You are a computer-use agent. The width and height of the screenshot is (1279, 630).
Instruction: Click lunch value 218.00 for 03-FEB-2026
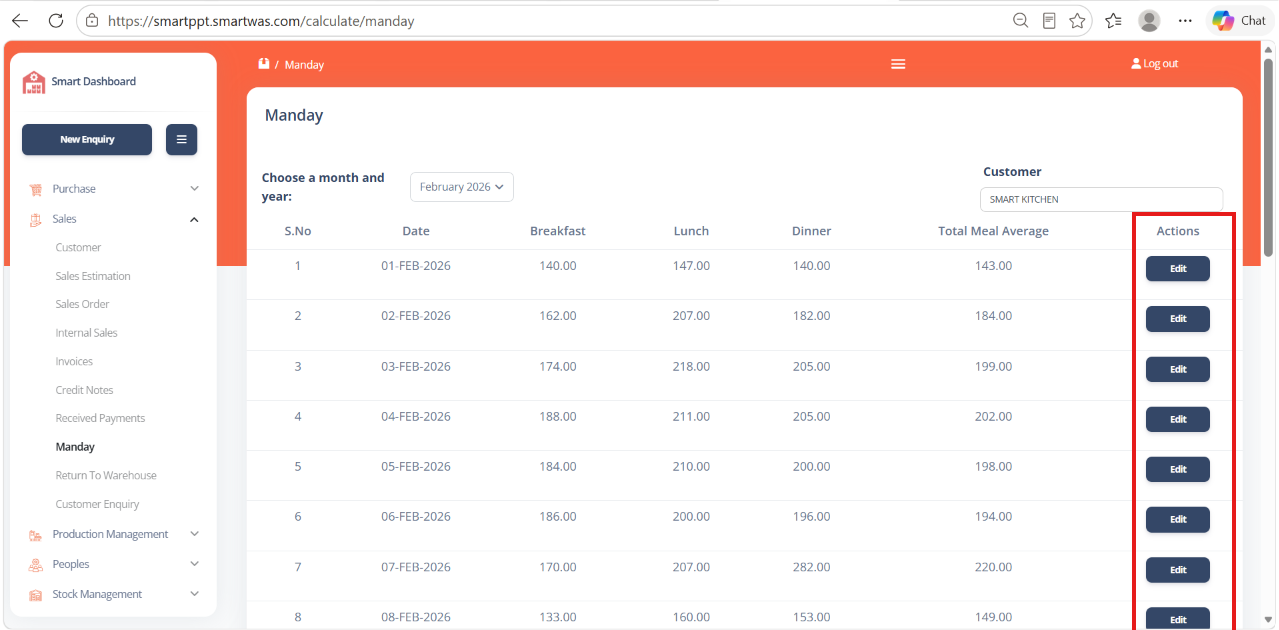pyautogui.click(x=691, y=367)
